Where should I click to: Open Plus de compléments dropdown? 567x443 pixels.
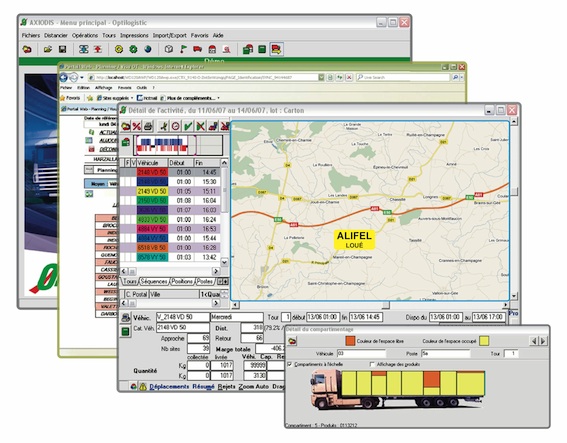coord(190,98)
